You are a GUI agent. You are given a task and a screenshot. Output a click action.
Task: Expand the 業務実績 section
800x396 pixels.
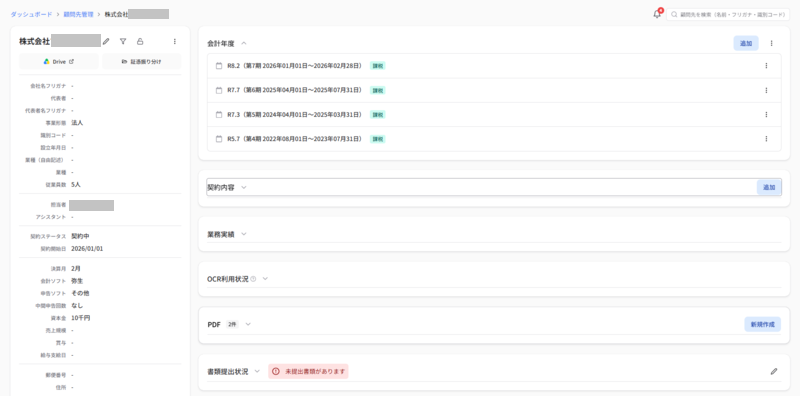[x=244, y=234]
